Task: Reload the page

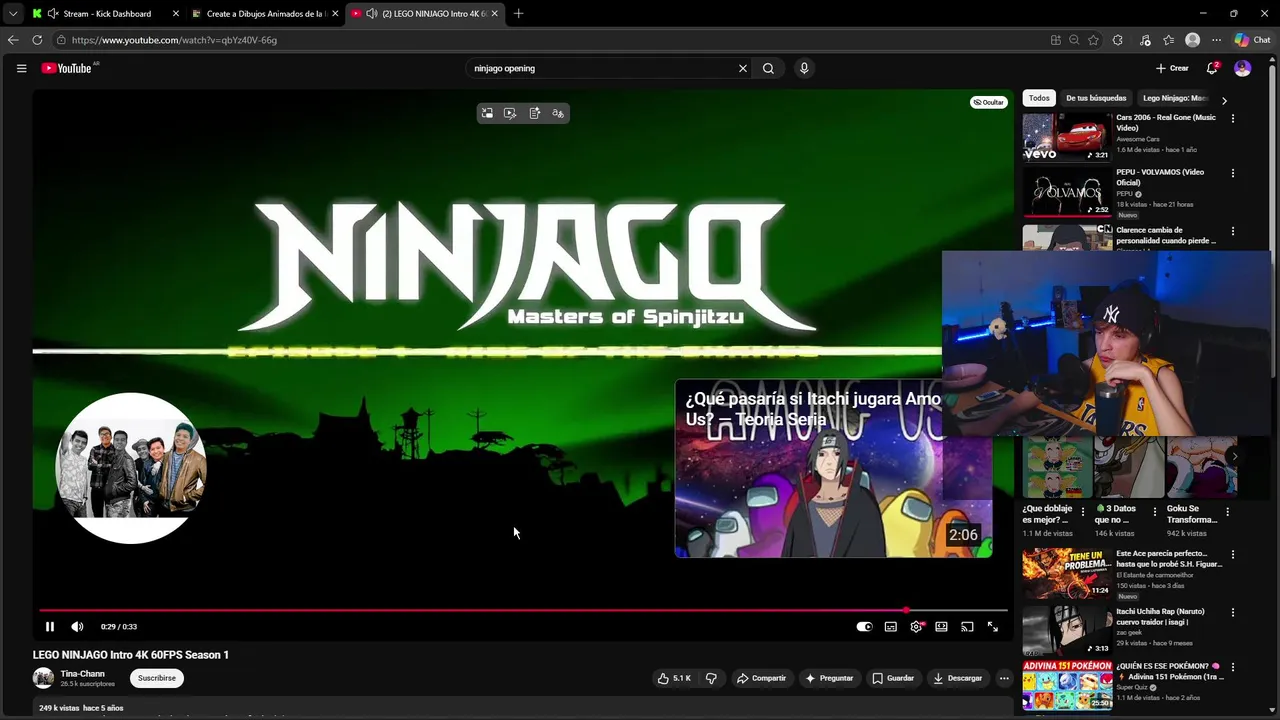Action: [x=37, y=40]
